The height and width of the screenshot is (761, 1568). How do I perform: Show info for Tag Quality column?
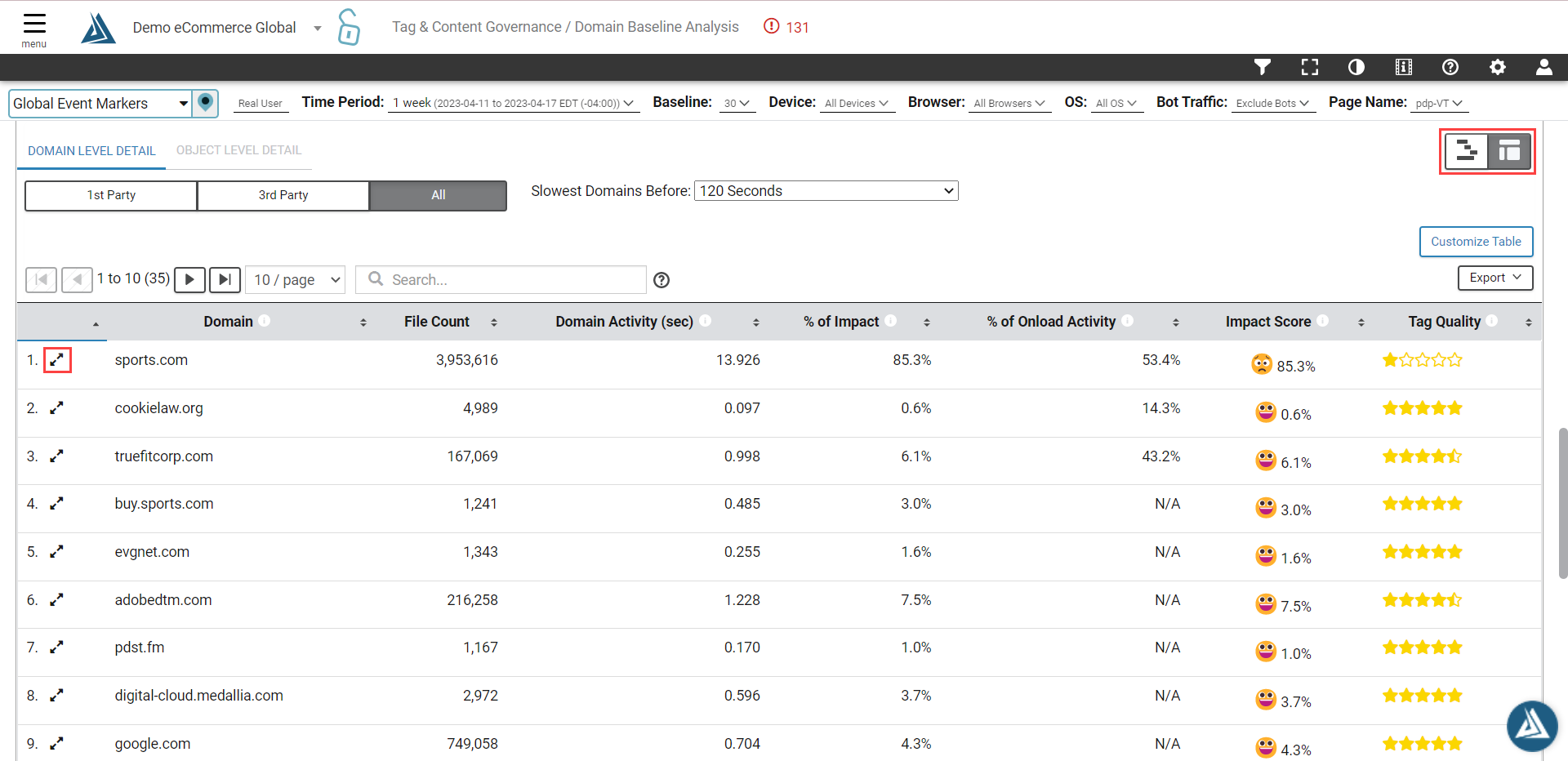tap(1491, 321)
